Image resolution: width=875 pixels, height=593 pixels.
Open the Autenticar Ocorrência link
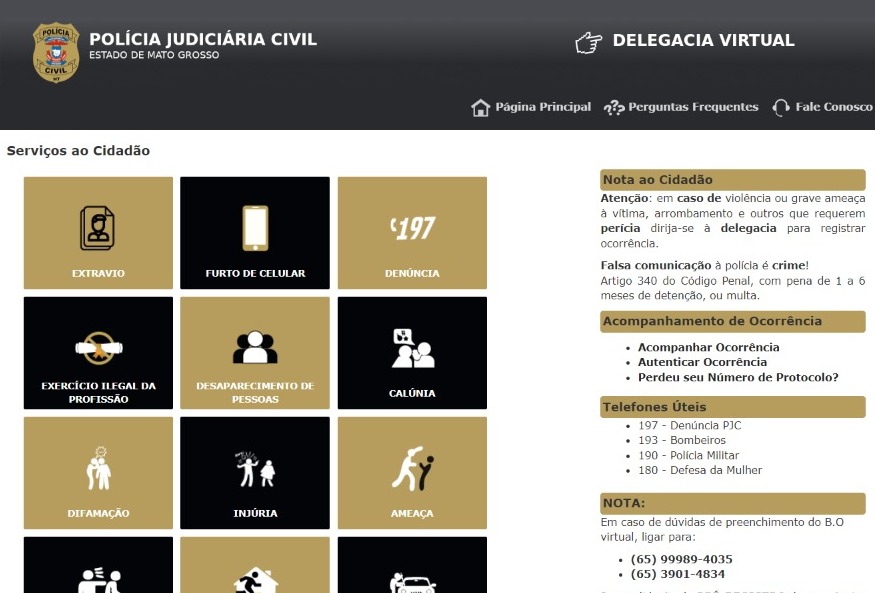point(702,362)
